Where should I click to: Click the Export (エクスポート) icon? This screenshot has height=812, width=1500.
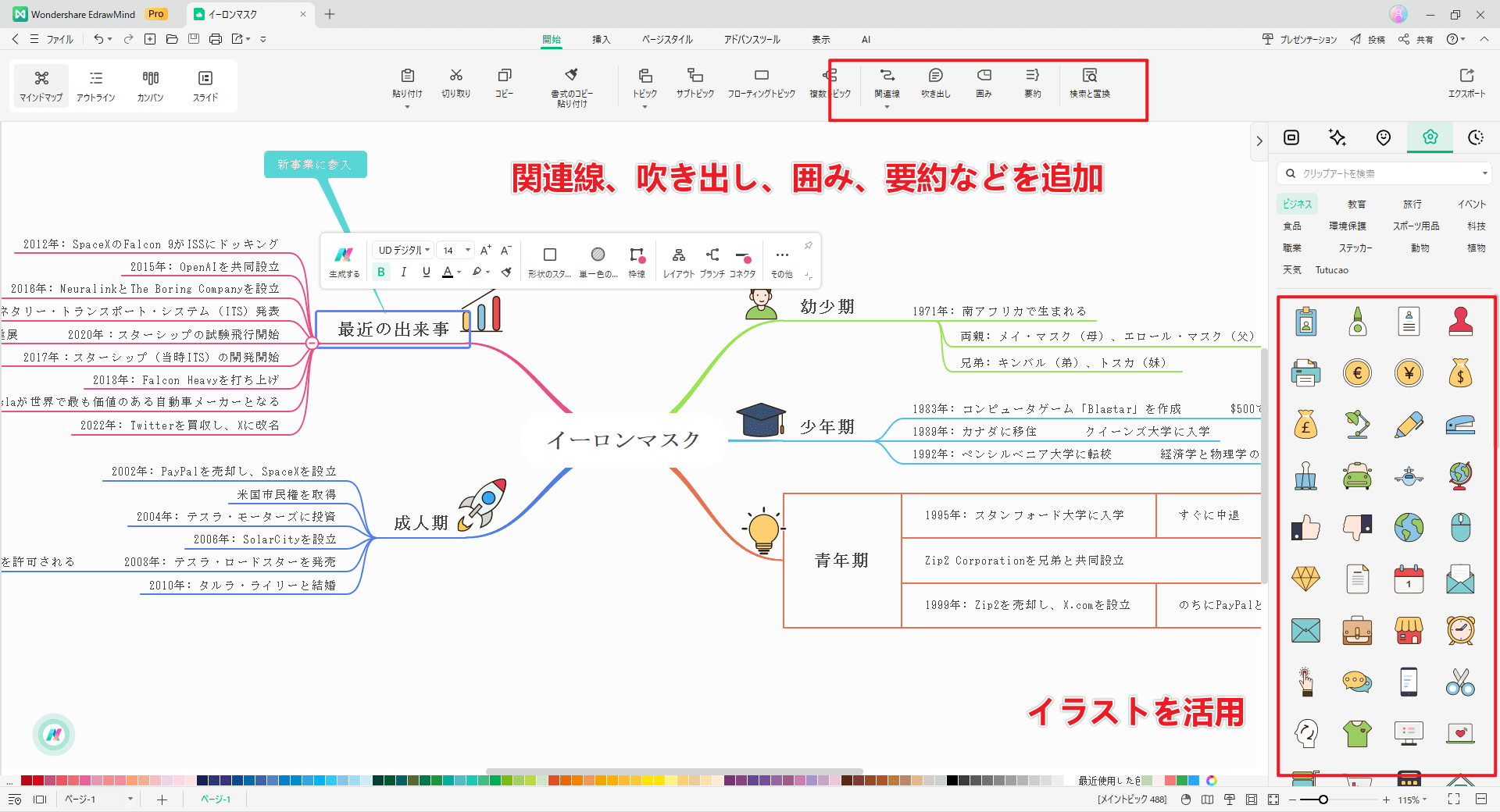[x=1466, y=76]
